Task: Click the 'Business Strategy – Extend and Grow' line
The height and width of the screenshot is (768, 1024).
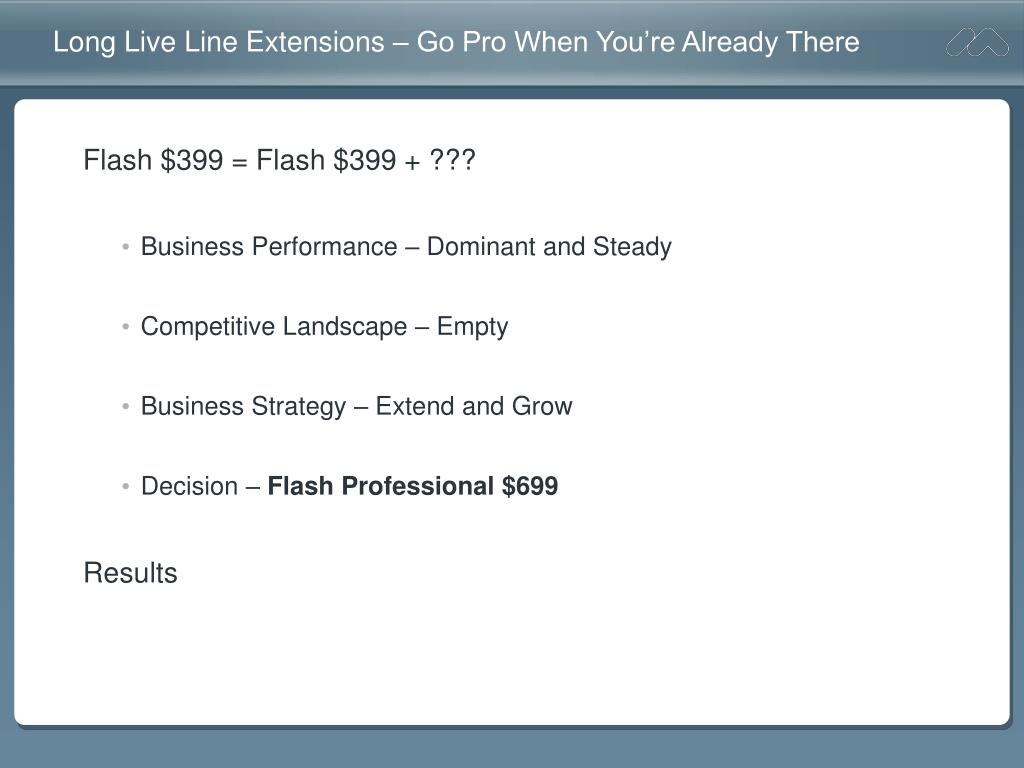Action: 357,406
